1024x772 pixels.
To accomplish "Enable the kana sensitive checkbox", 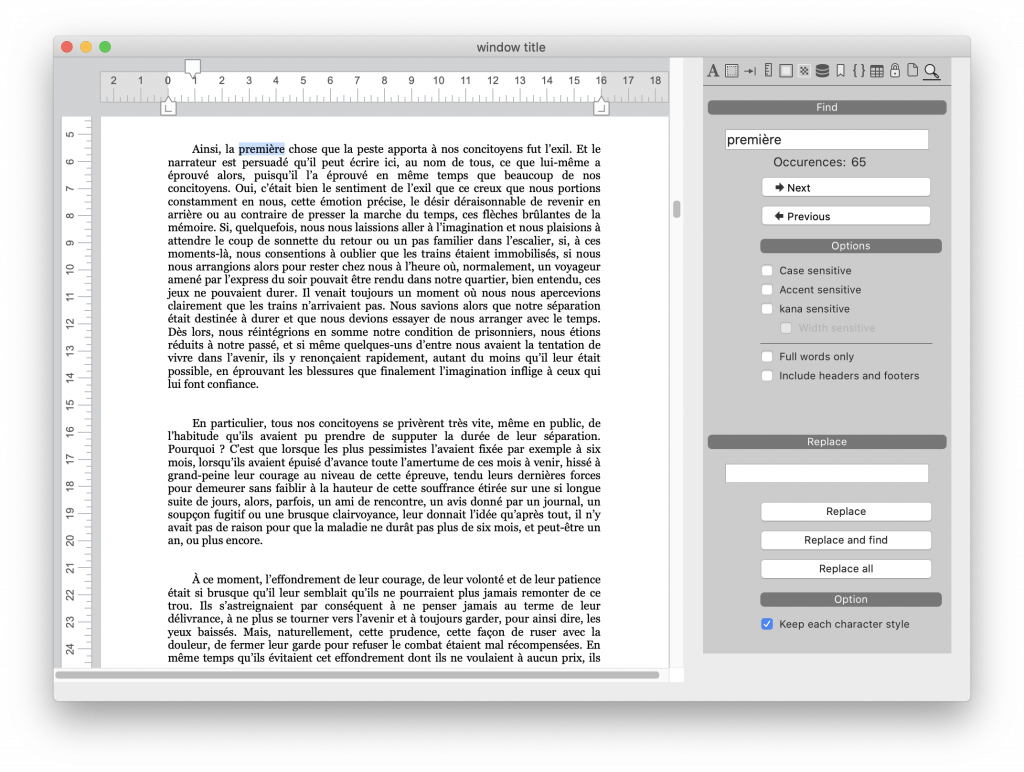I will click(767, 308).
